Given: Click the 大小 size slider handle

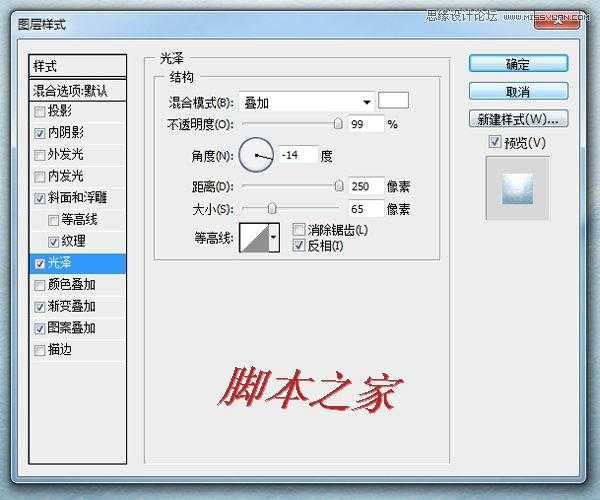Looking at the screenshot, I should pos(272,208).
